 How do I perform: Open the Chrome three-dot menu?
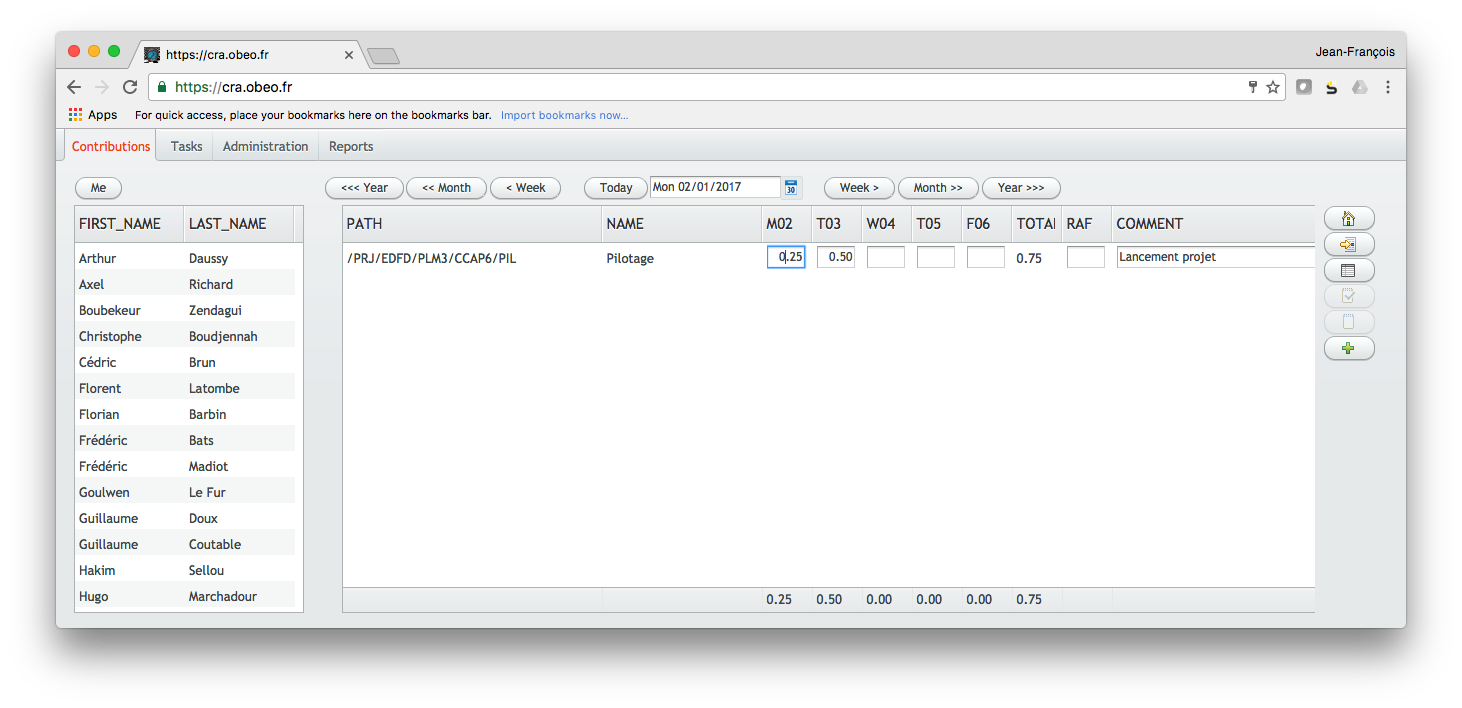[x=1388, y=87]
